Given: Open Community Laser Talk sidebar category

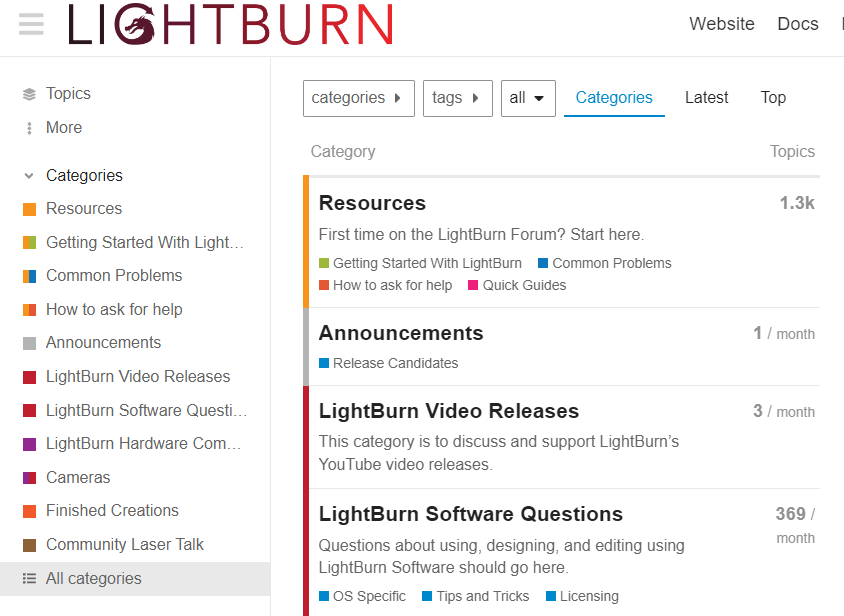Looking at the screenshot, I should pyautogui.click(x=125, y=544).
